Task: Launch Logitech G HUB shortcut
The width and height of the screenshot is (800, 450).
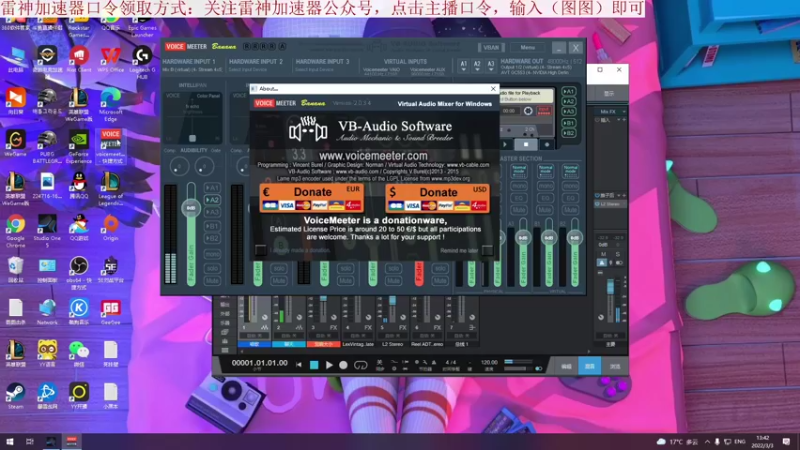Action: (142, 60)
